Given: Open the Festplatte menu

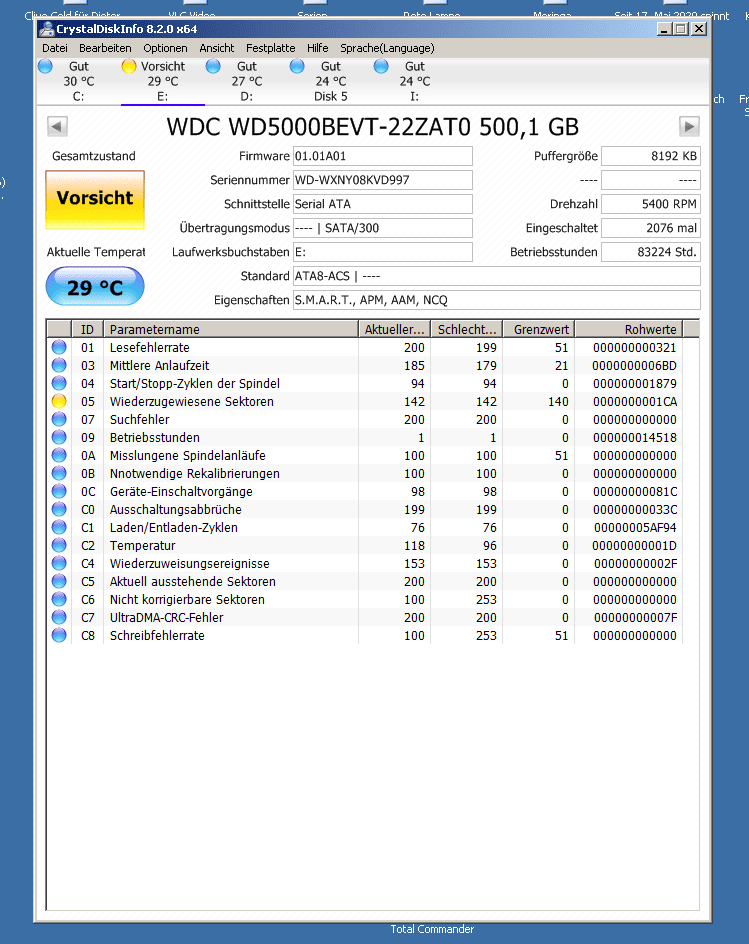Looking at the screenshot, I should (270, 48).
